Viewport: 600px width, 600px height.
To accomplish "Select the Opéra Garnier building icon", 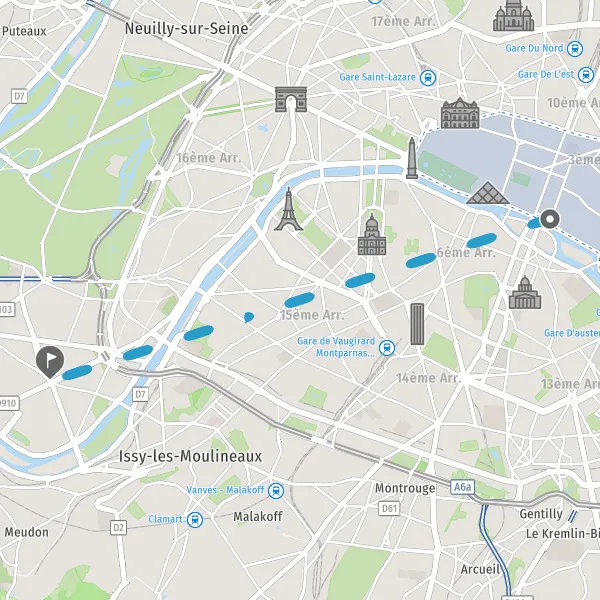I will (x=460, y=113).
